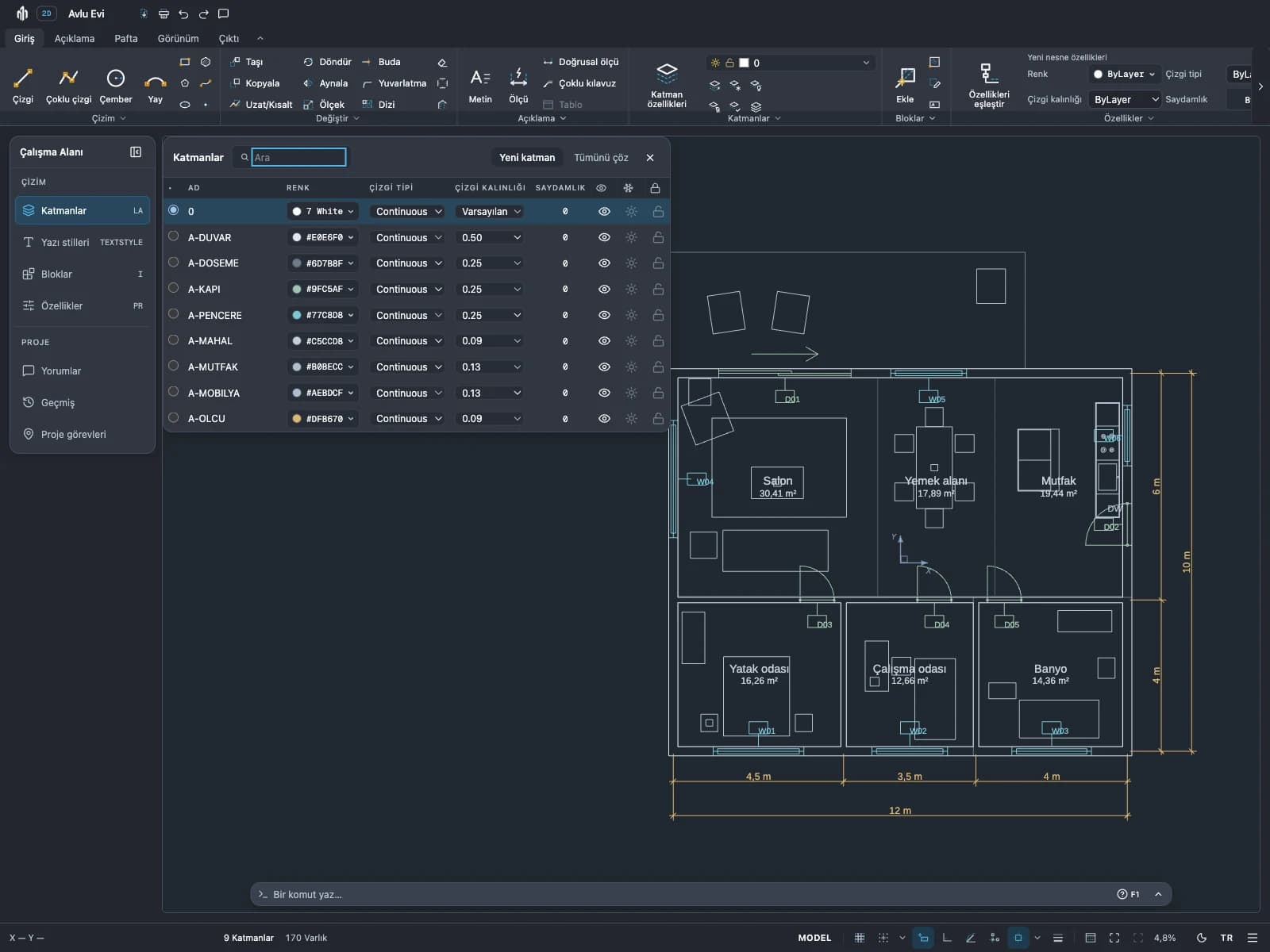Click the print icon in title bar
Viewport: 1270px width, 952px height.
point(164,14)
